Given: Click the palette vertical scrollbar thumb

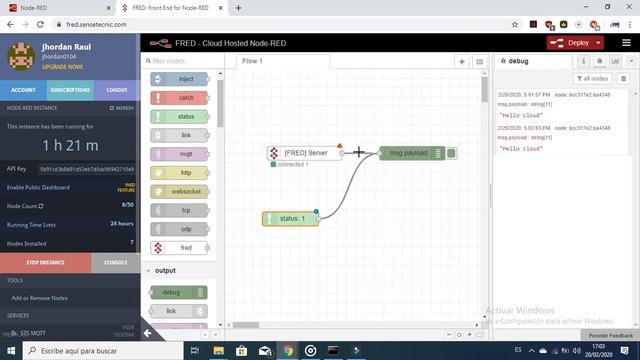Looking at the screenshot, I should 220,103.
